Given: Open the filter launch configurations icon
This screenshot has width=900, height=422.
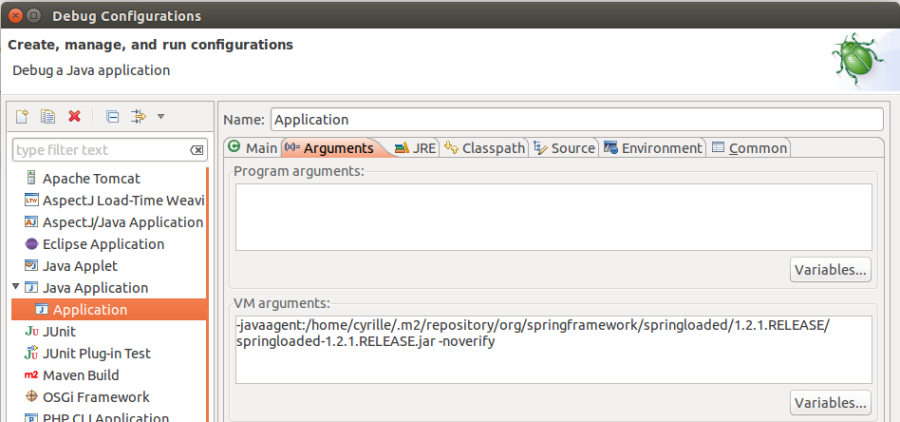Looking at the screenshot, I should pos(138,117).
